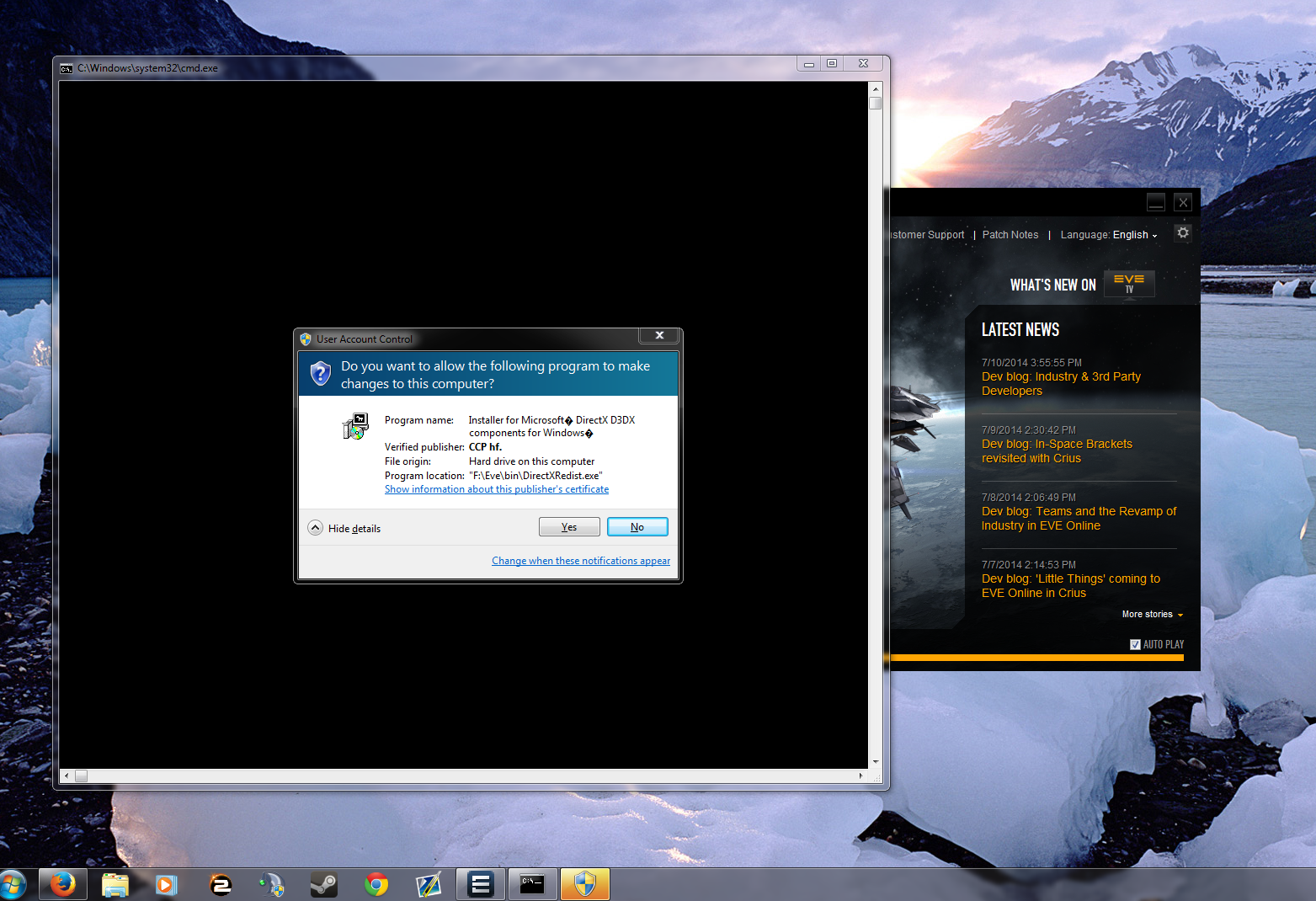Click the verified publisher name CCP hf.
This screenshot has height=901, width=1316.
click(485, 447)
